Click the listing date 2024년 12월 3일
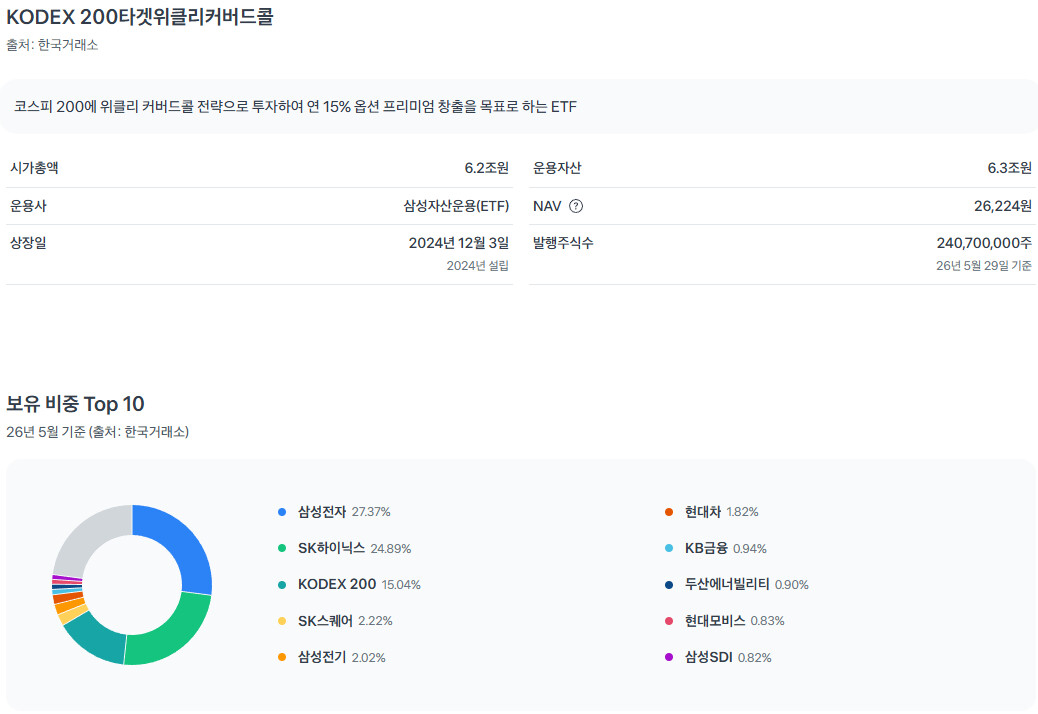 [x=459, y=243]
